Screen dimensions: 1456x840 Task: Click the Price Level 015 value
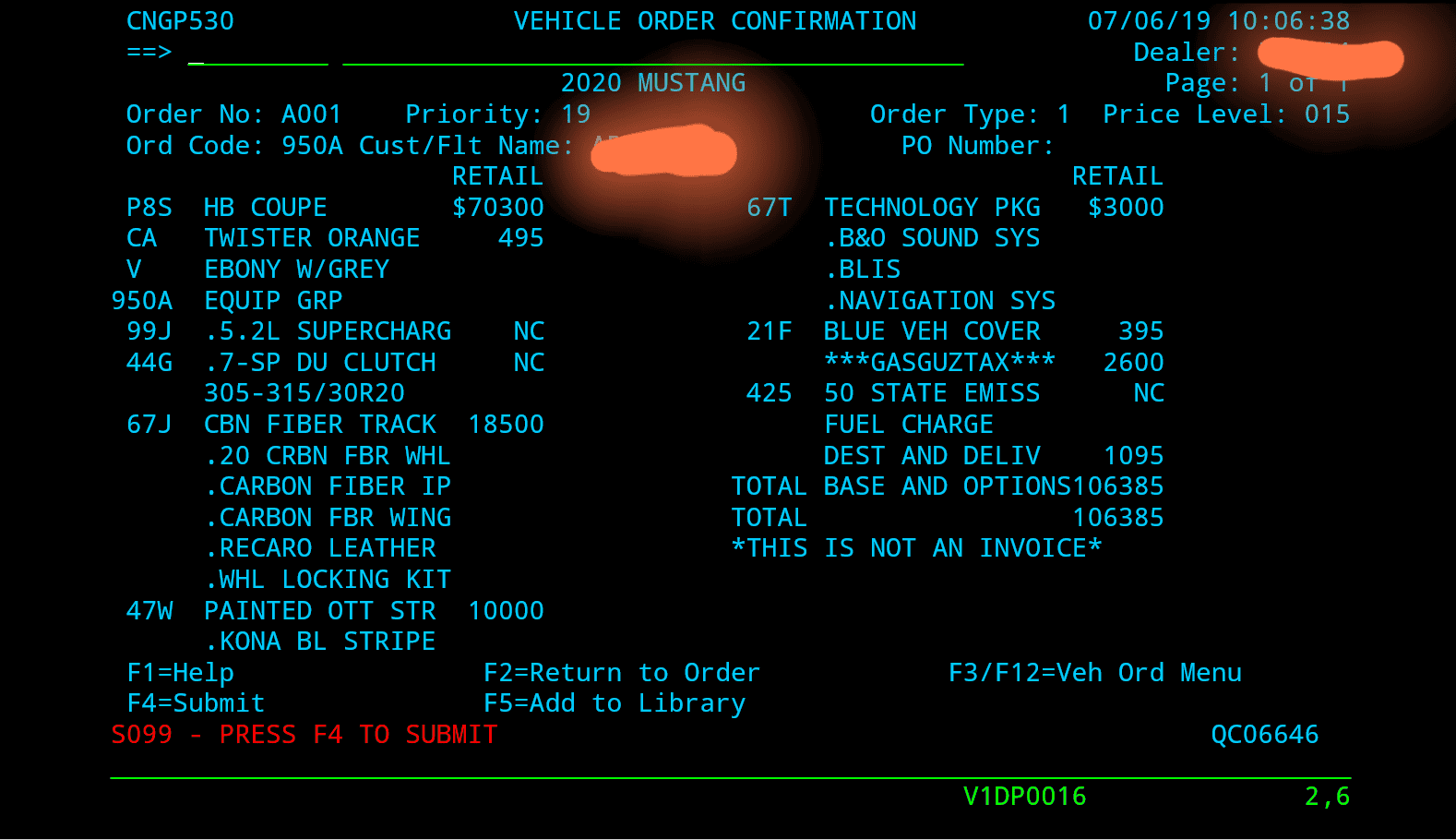click(x=1327, y=114)
